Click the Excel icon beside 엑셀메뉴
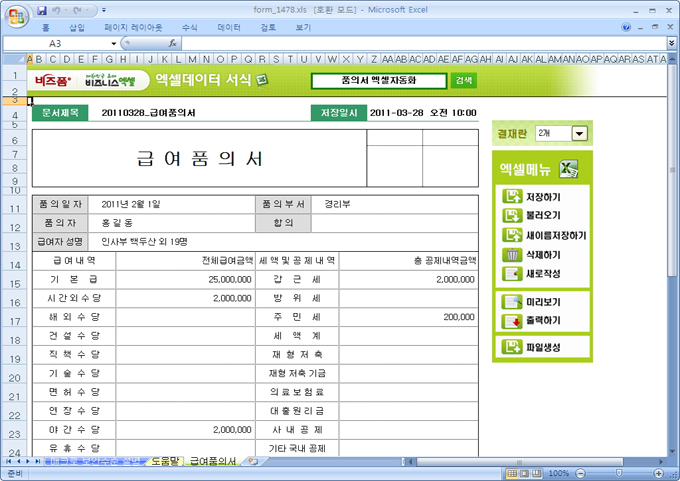The height and width of the screenshot is (481, 680). click(569, 169)
